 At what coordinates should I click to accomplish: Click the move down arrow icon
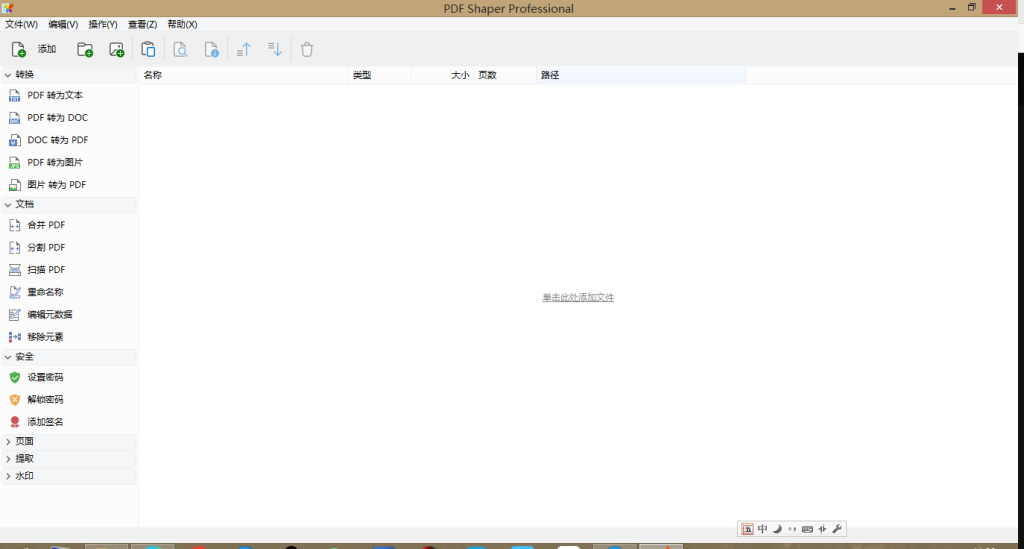(275, 50)
